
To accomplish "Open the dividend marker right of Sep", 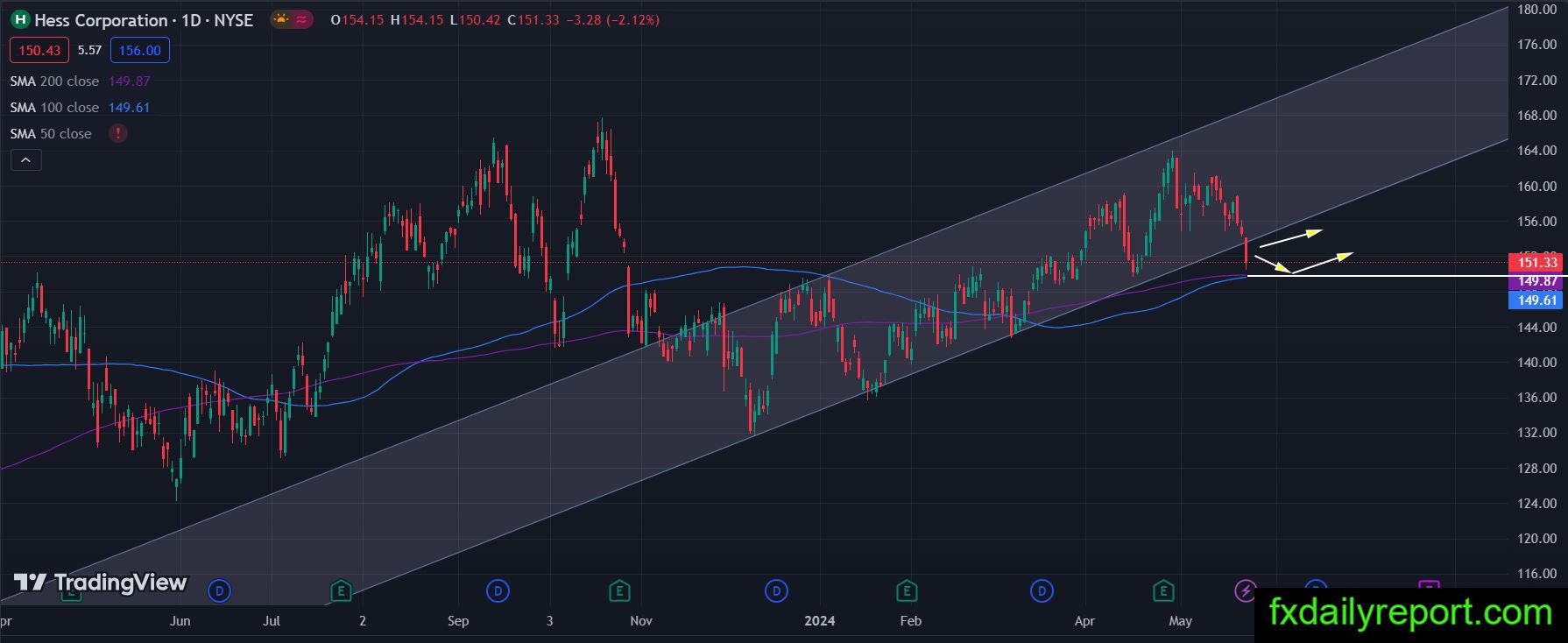I will point(498,591).
